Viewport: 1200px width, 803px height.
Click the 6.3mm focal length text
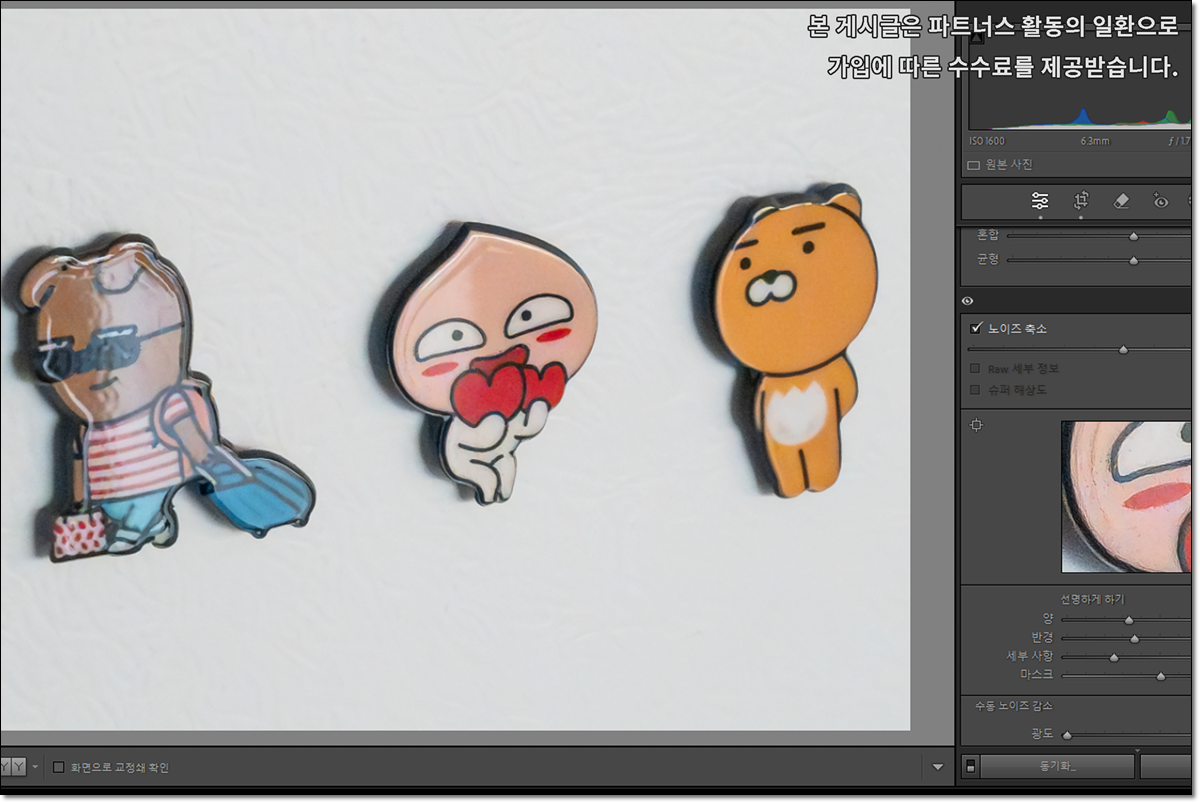pyautogui.click(x=1095, y=142)
